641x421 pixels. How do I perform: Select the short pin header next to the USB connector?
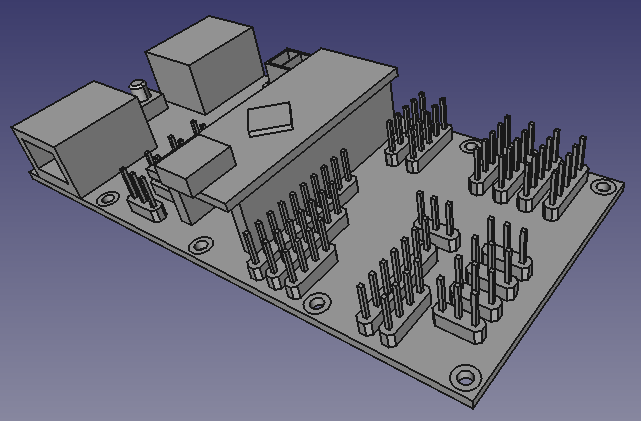point(144,195)
